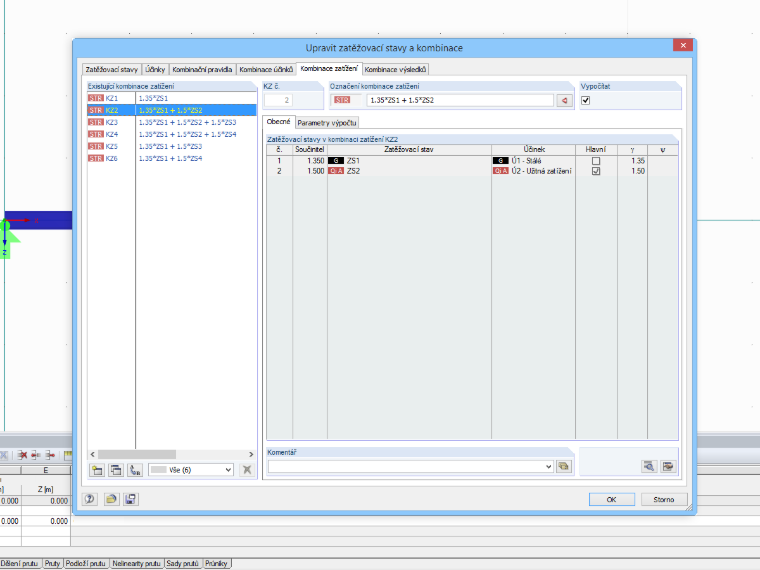Click the Ú1 - Stálé cell
This screenshot has width=760, height=570.
(533, 160)
